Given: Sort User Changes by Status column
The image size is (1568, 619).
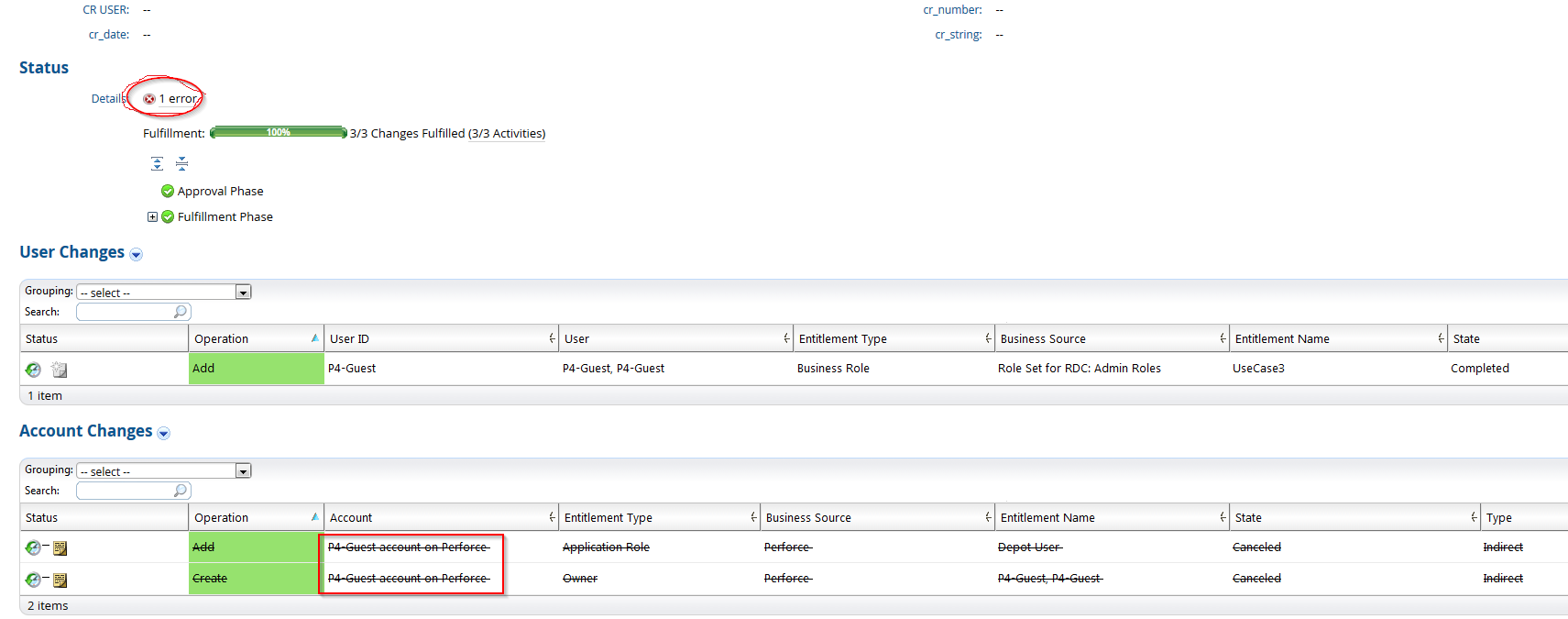Looking at the screenshot, I should coord(104,339).
